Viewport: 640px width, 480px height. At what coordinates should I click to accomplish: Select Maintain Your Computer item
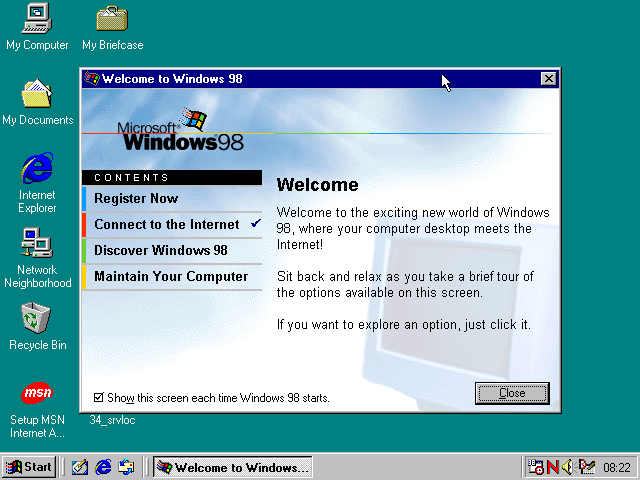coord(171,276)
